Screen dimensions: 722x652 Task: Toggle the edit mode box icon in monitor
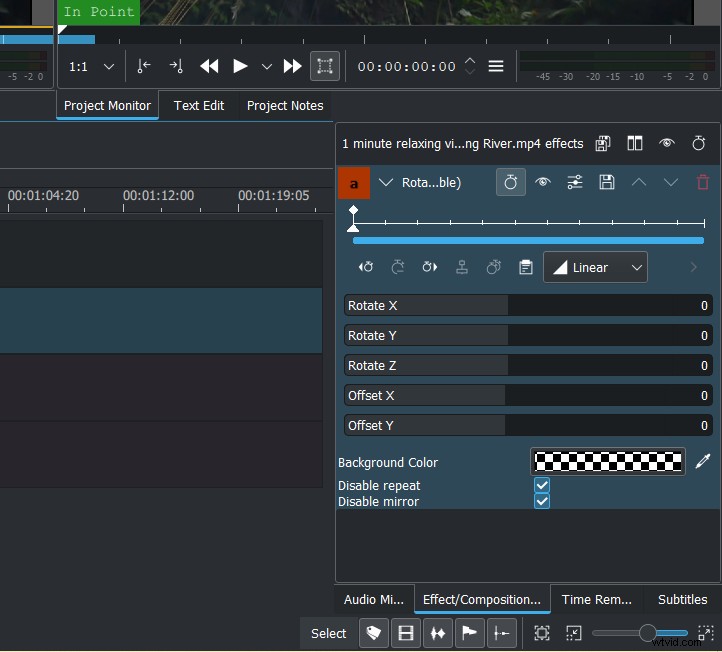point(324,66)
